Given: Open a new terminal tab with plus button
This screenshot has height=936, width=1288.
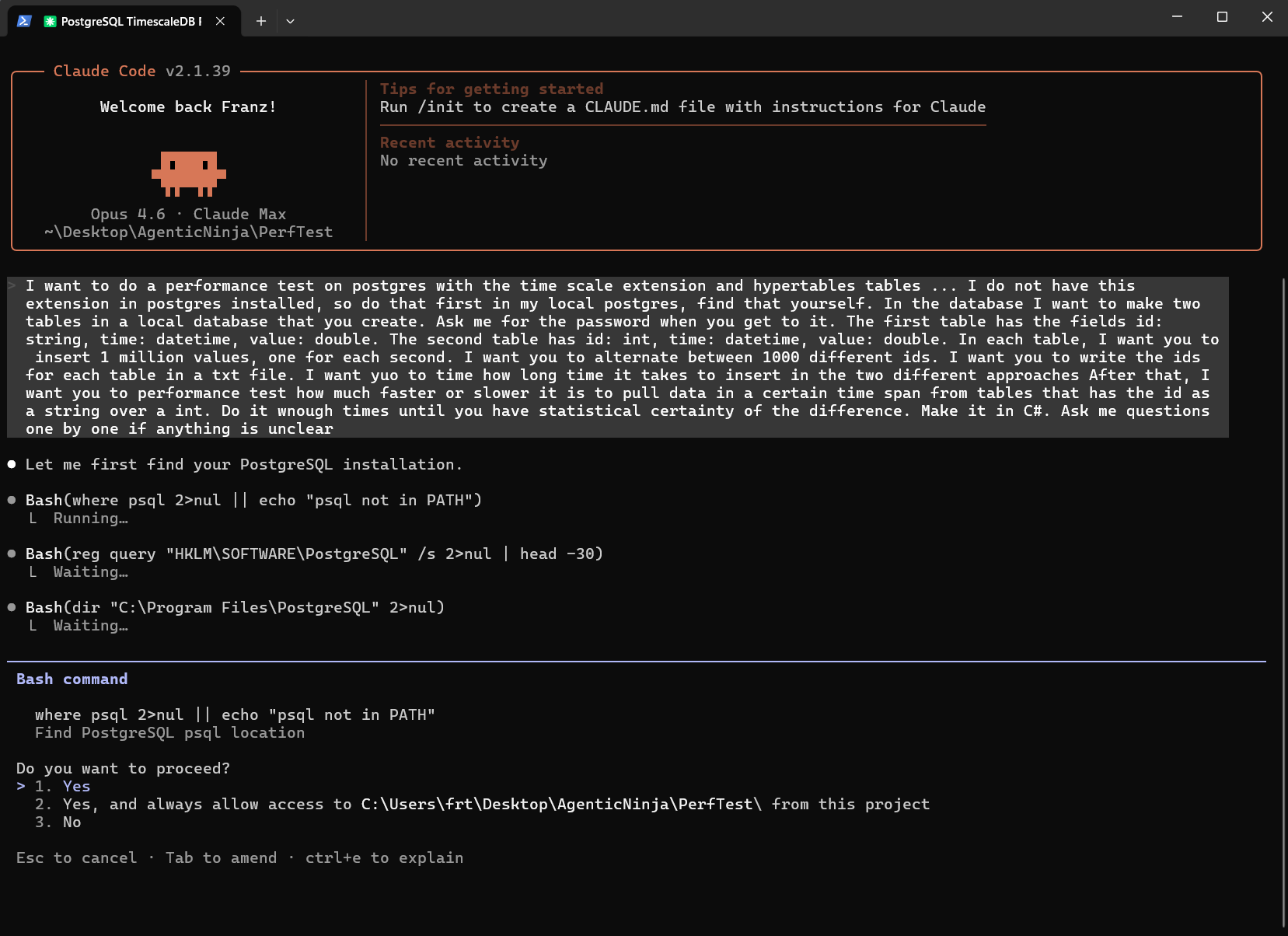Looking at the screenshot, I should (x=261, y=21).
